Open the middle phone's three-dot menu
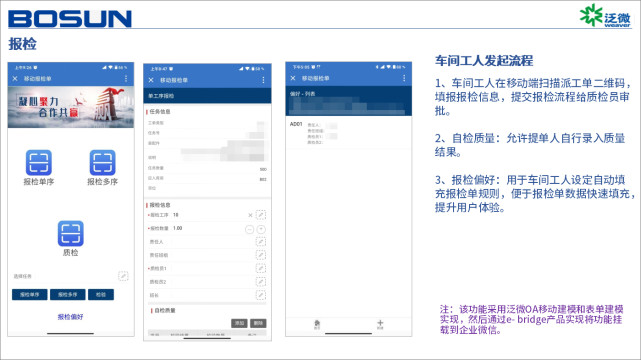 point(263,80)
